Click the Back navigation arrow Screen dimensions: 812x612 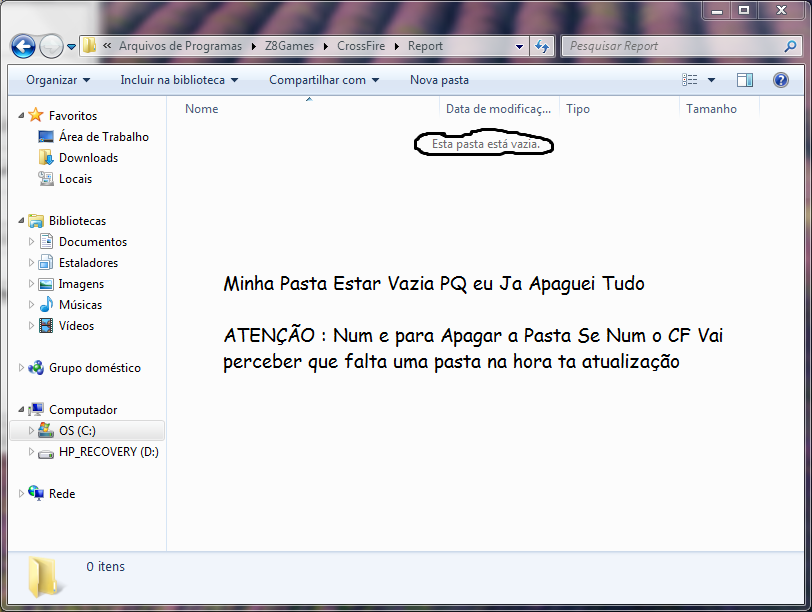[22, 46]
